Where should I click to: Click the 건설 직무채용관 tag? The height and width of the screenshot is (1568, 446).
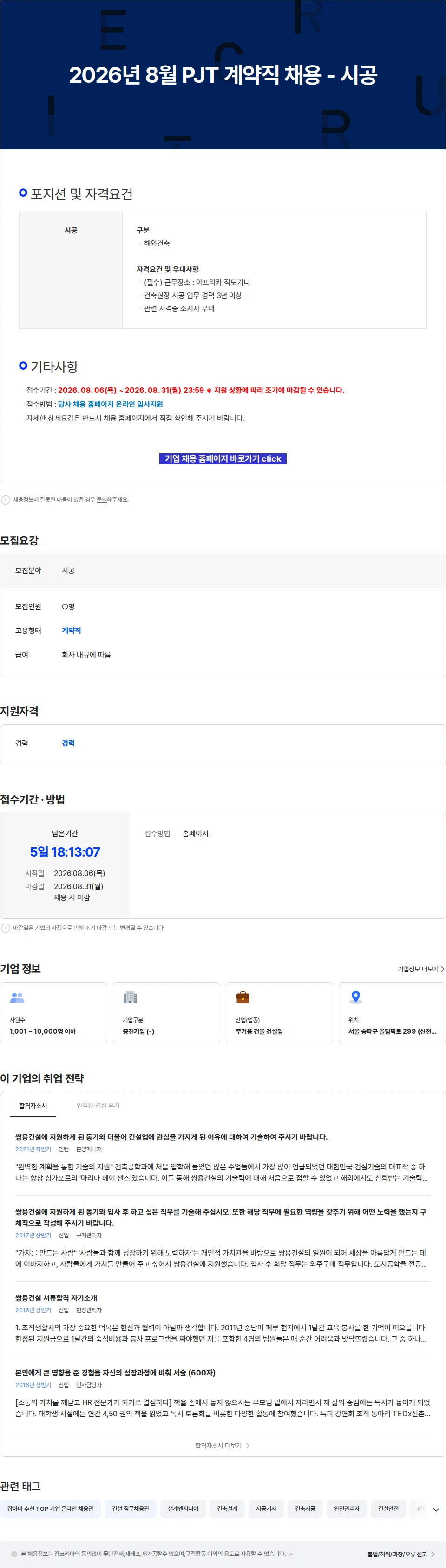130,1509
